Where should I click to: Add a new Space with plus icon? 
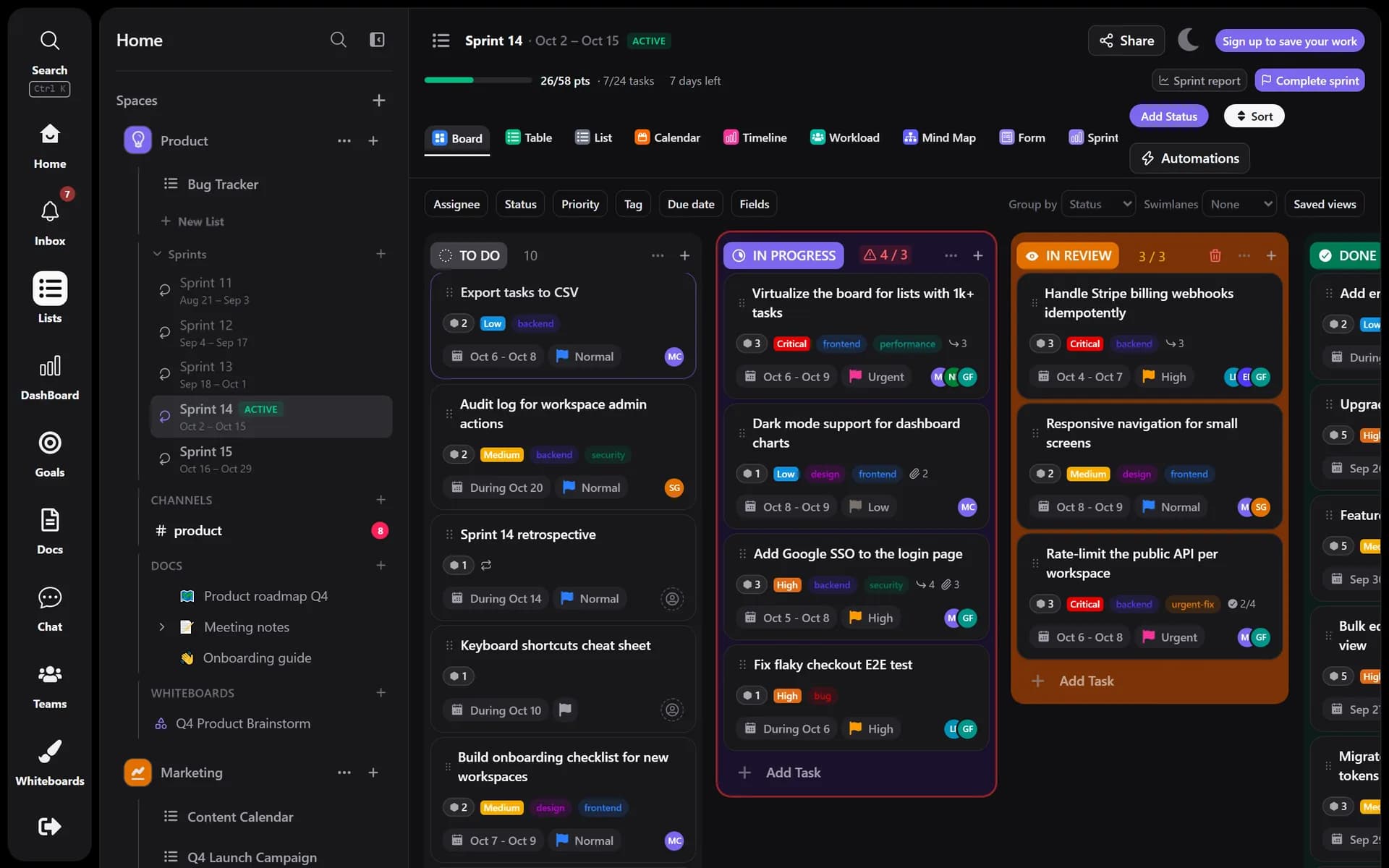click(x=378, y=101)
